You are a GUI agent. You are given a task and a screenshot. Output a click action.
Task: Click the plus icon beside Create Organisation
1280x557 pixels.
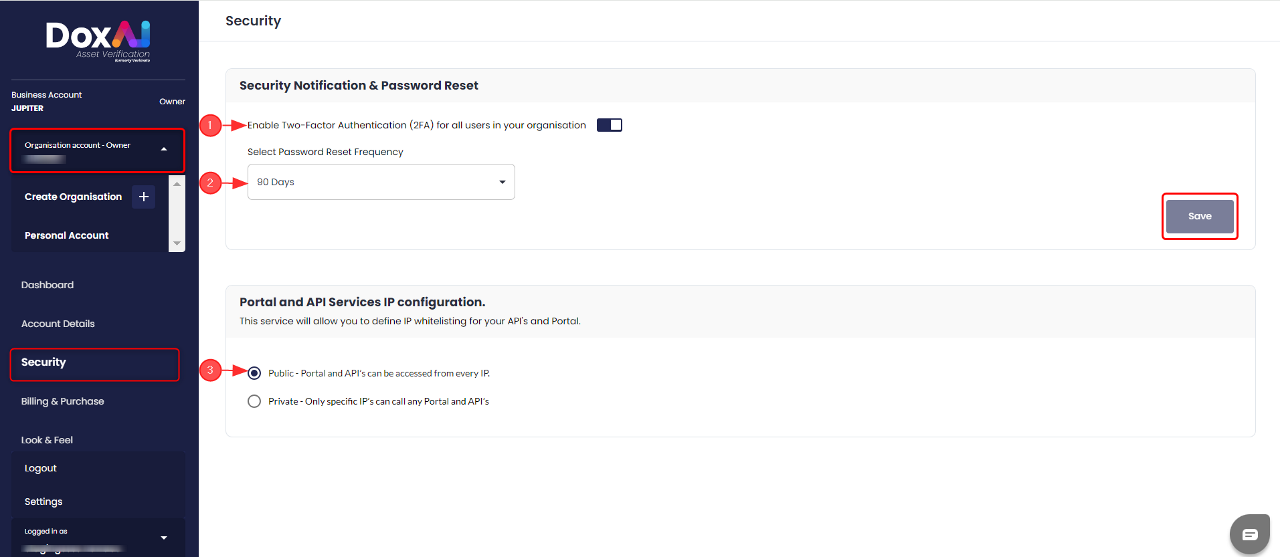pyautogui.click(x=144, y=197)
